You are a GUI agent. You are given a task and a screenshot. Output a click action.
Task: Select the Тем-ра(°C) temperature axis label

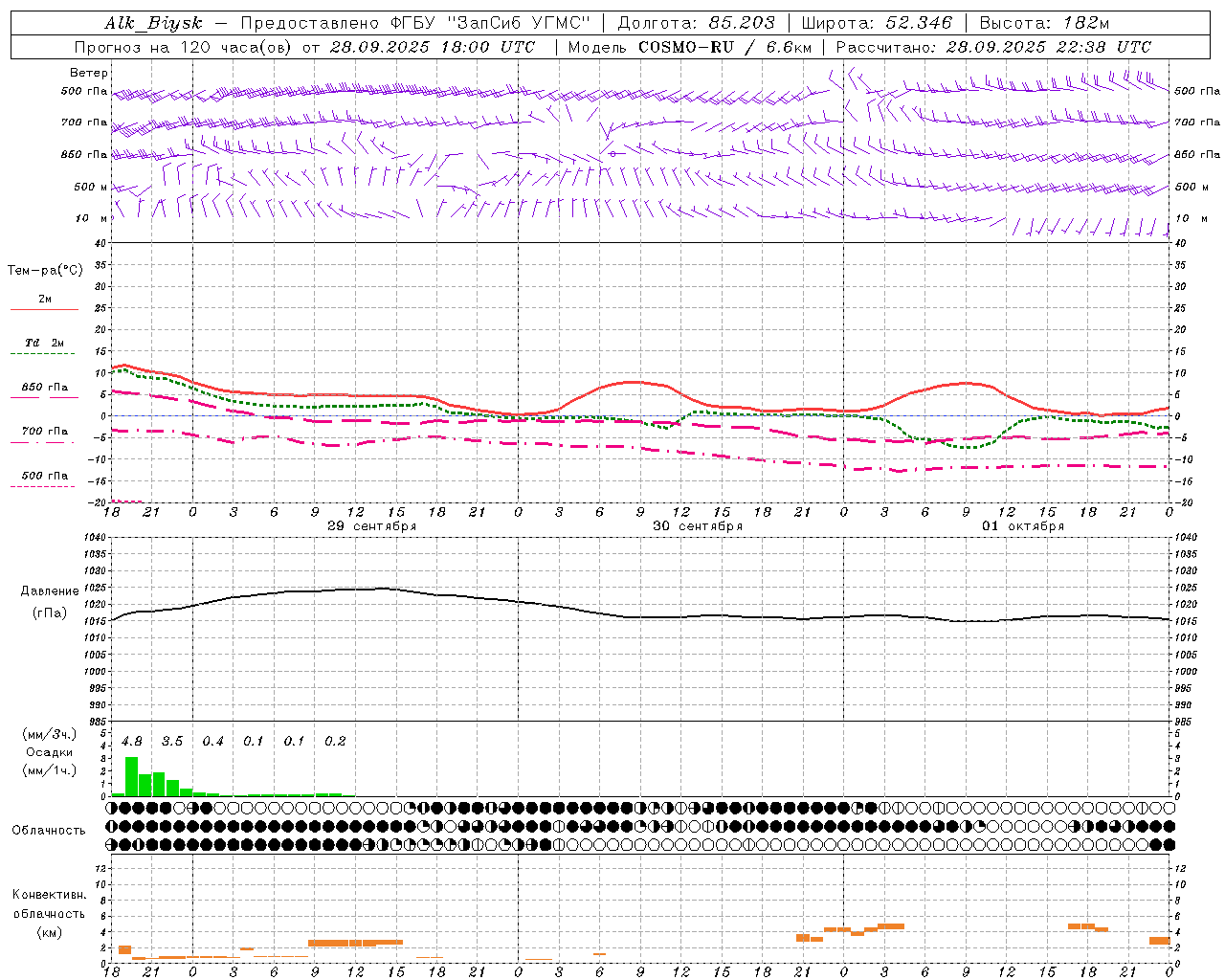pyautogui.click(x=45, y=271)
